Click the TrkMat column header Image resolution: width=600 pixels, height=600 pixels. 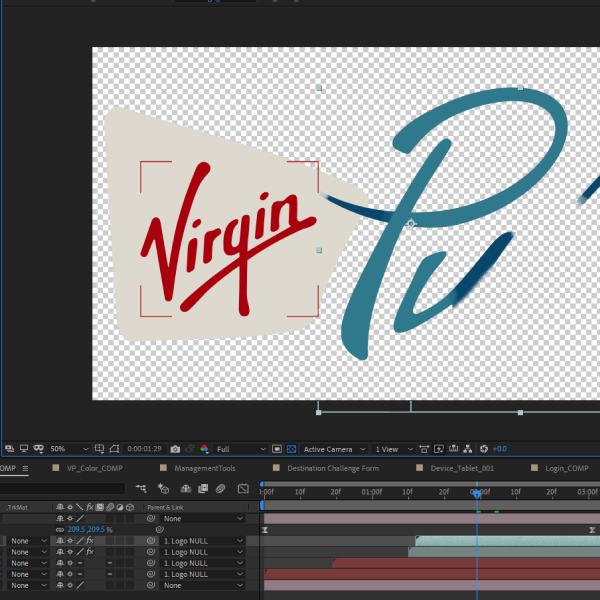(x=17, y=507)
